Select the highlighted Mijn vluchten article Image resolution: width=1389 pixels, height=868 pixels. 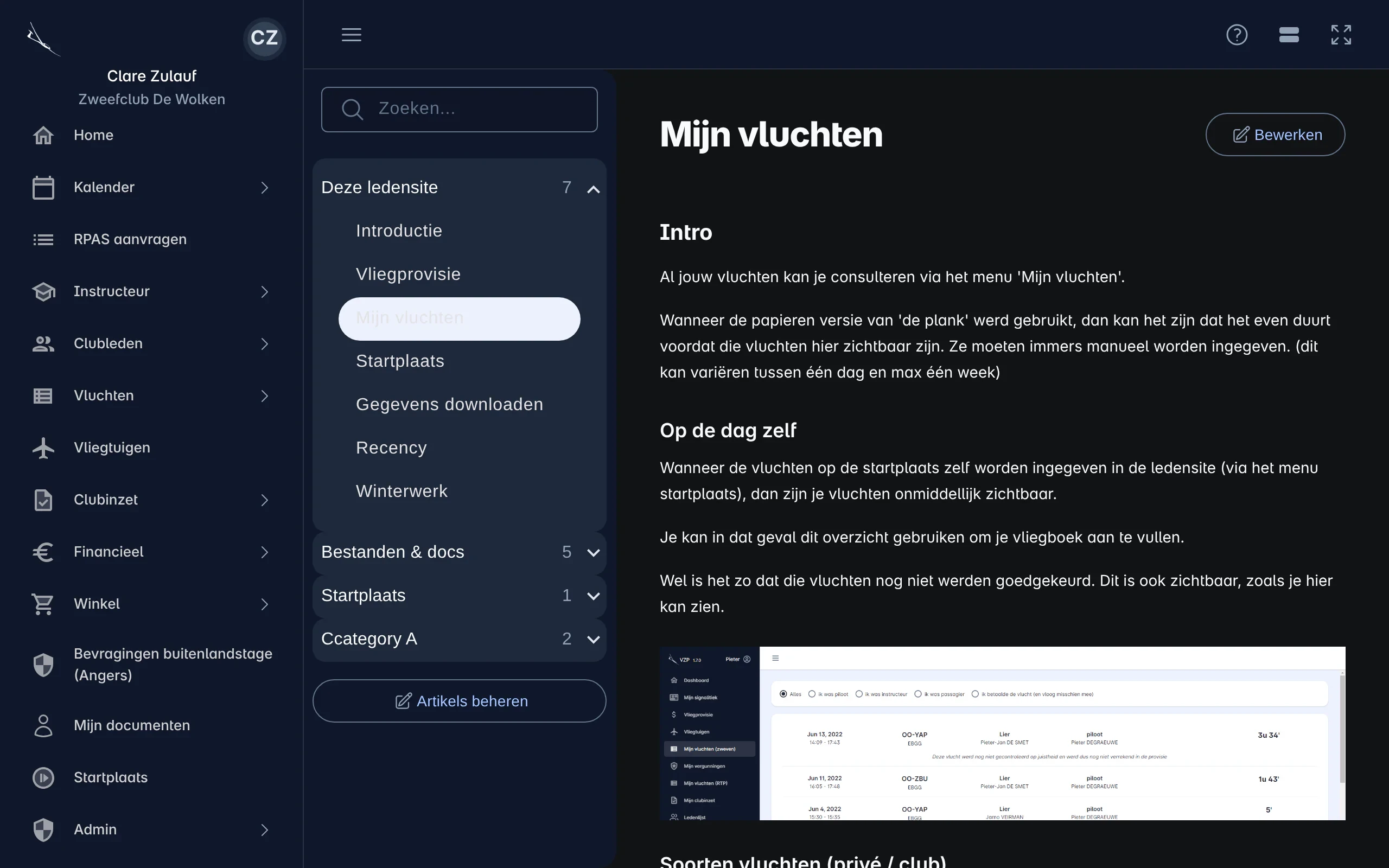[x=459, y=318]
